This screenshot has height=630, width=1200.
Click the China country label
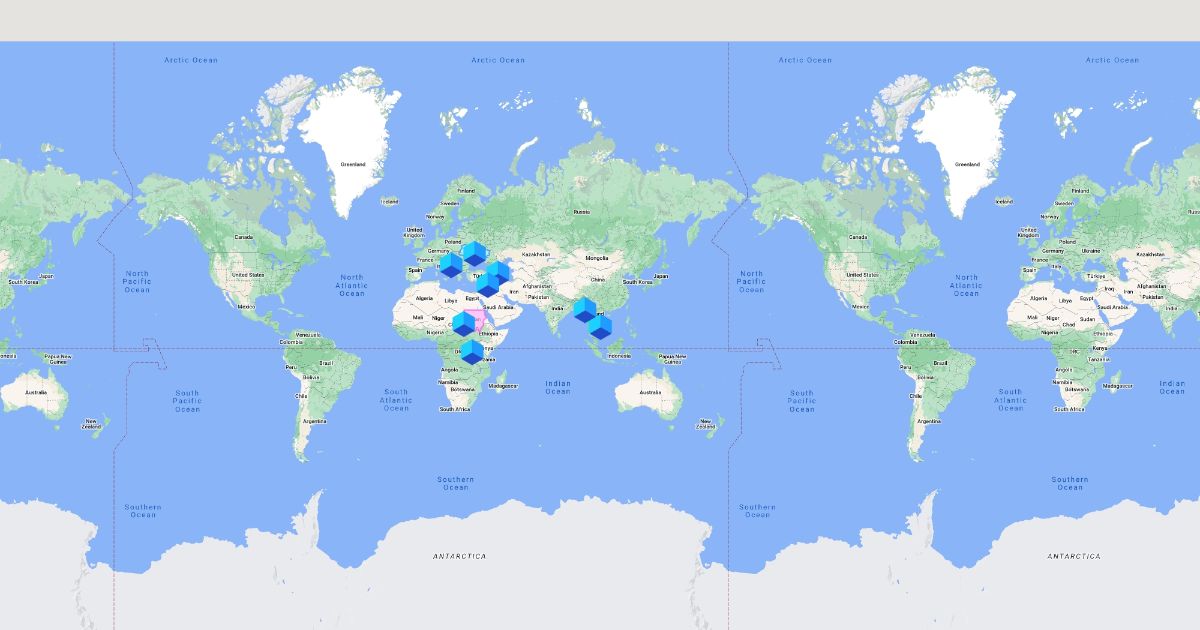(597, 280)
